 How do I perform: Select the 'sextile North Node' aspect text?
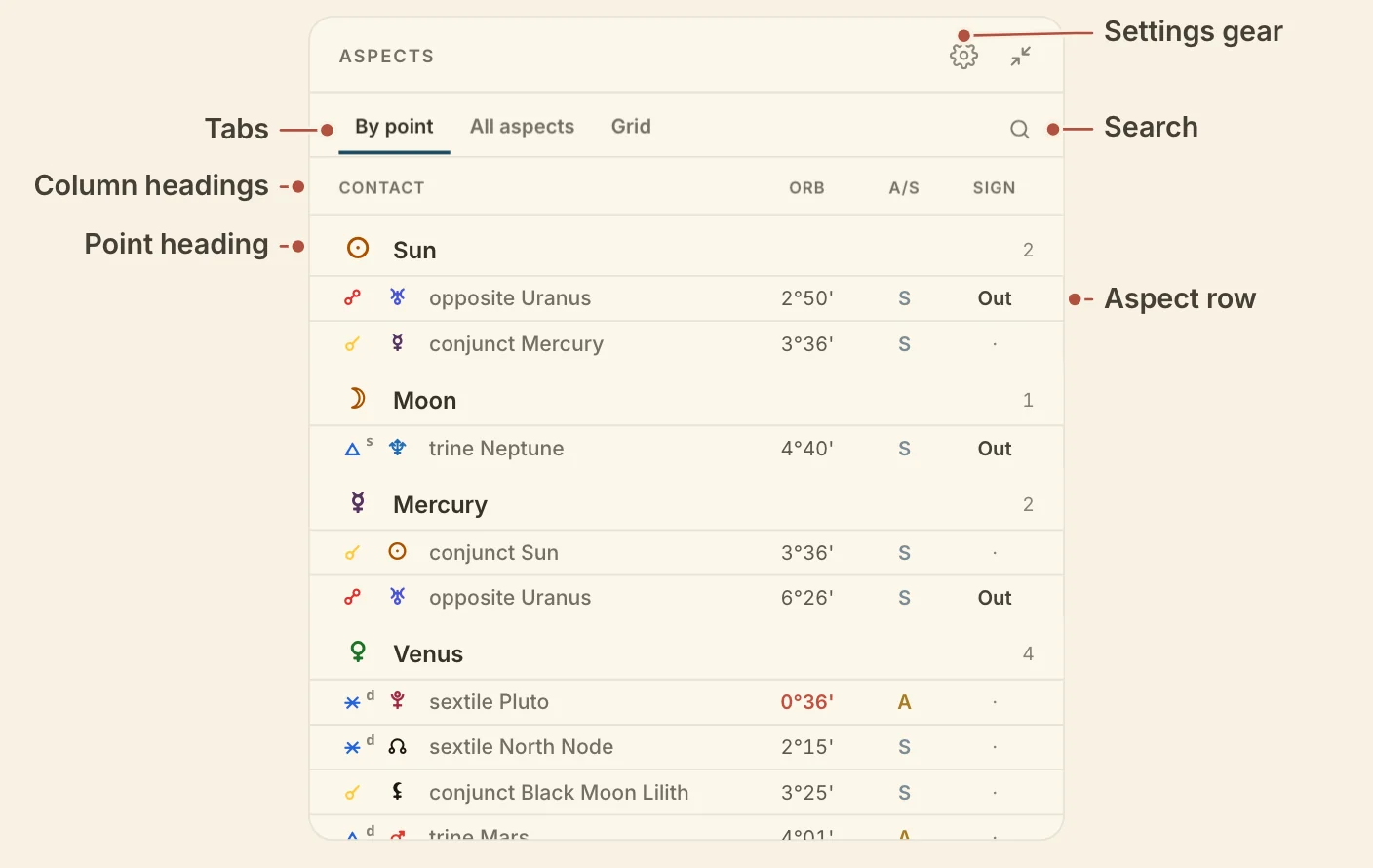[521, 747]
